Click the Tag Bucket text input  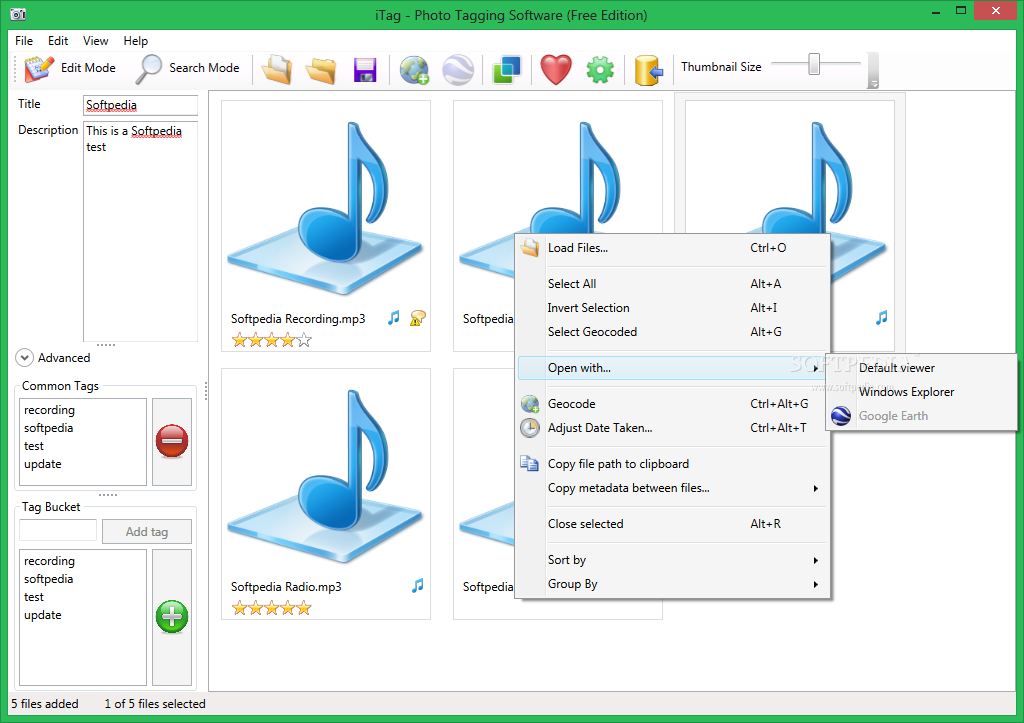[x=58, y=530]
